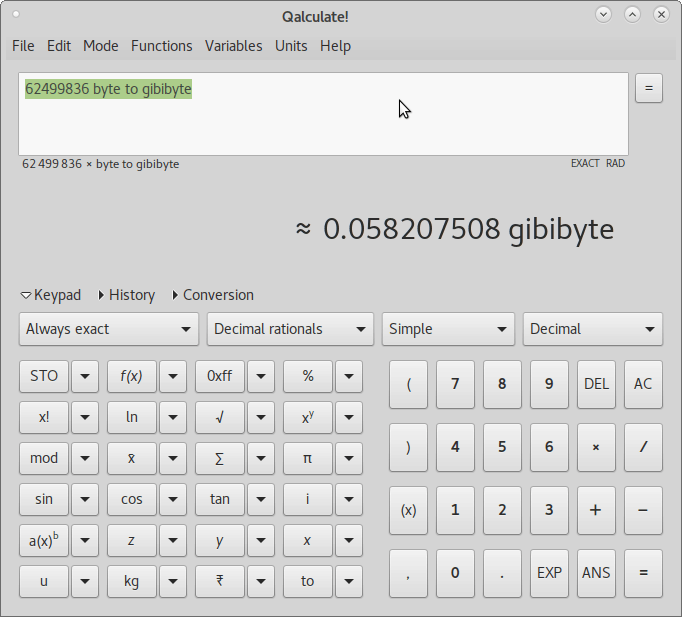Open the Decimal rationals dropdown

pyautogui.click(x=289, y=329)
